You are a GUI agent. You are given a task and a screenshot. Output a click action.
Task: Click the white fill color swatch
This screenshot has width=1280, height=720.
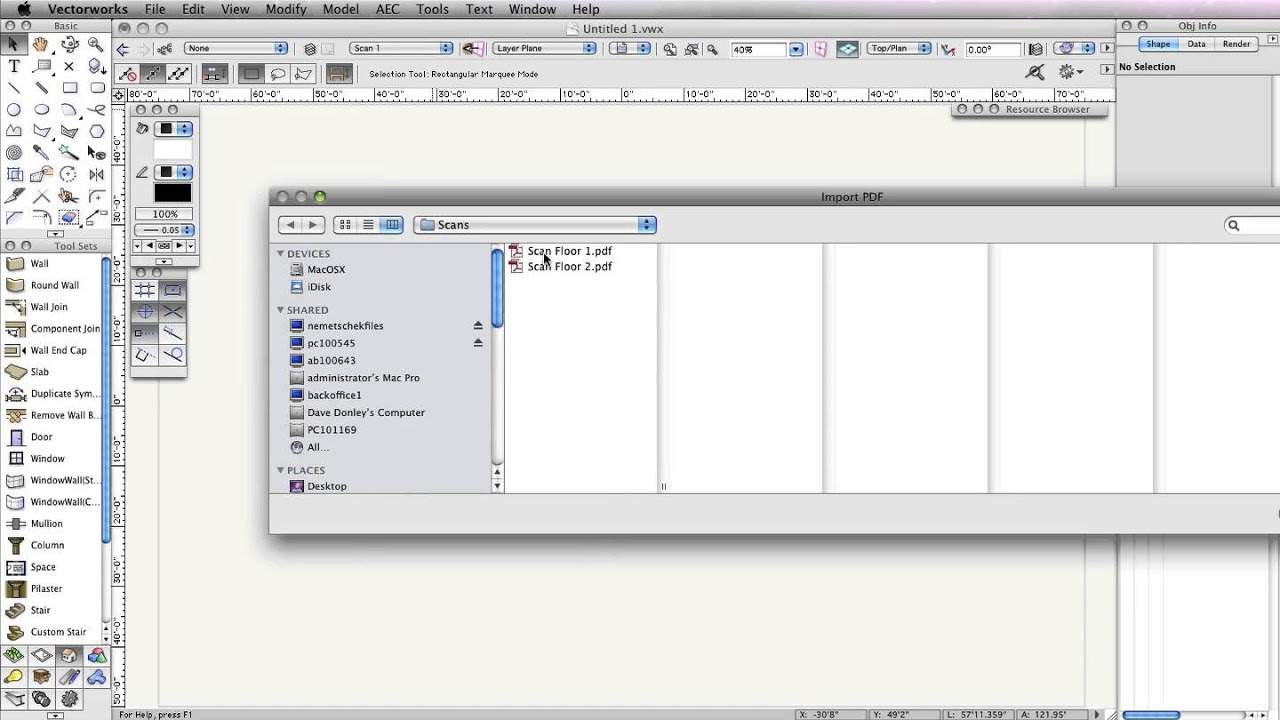tap(172, 150)
